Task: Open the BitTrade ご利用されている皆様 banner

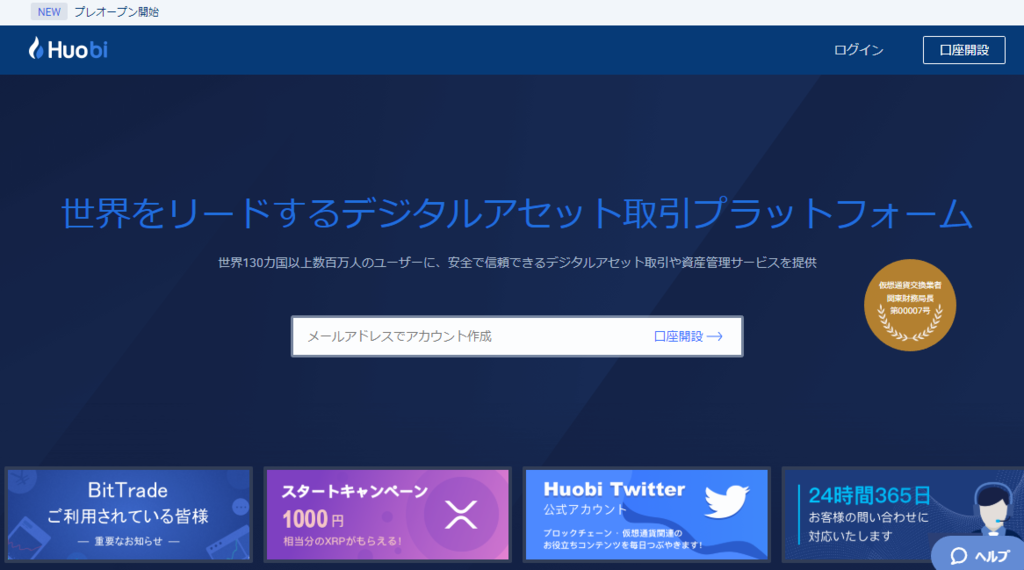Action: pyautogui.click(x=129, y=515)
